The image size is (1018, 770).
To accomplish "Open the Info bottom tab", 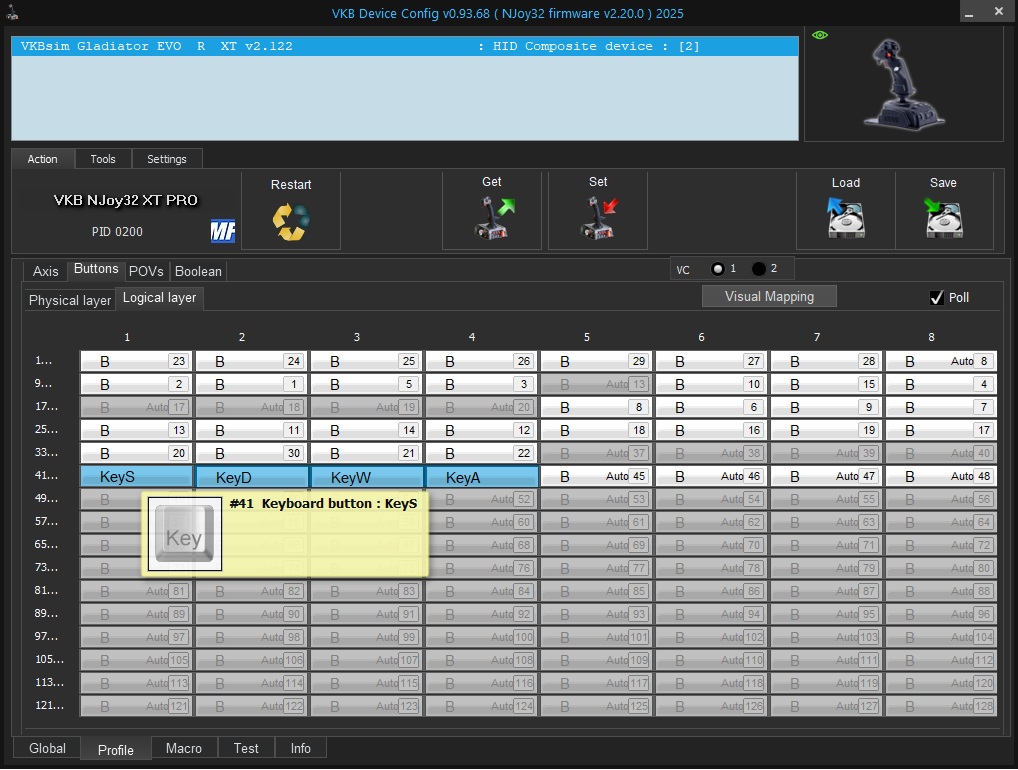I will (x=301, y=748).
